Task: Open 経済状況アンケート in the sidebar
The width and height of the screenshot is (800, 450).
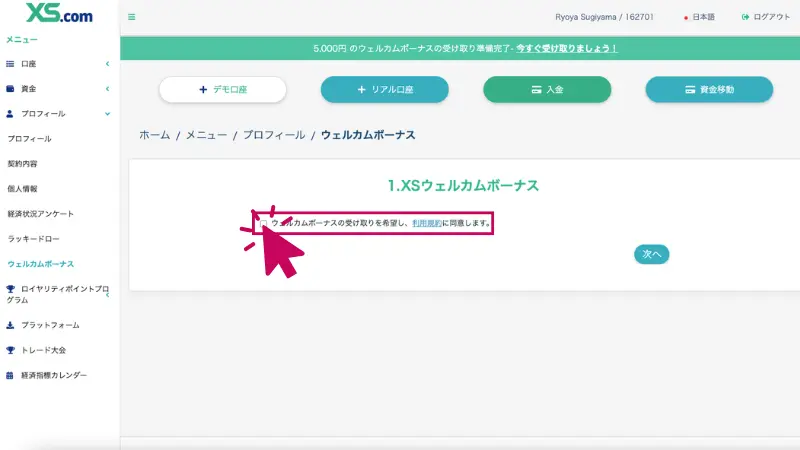Action: 41,214
